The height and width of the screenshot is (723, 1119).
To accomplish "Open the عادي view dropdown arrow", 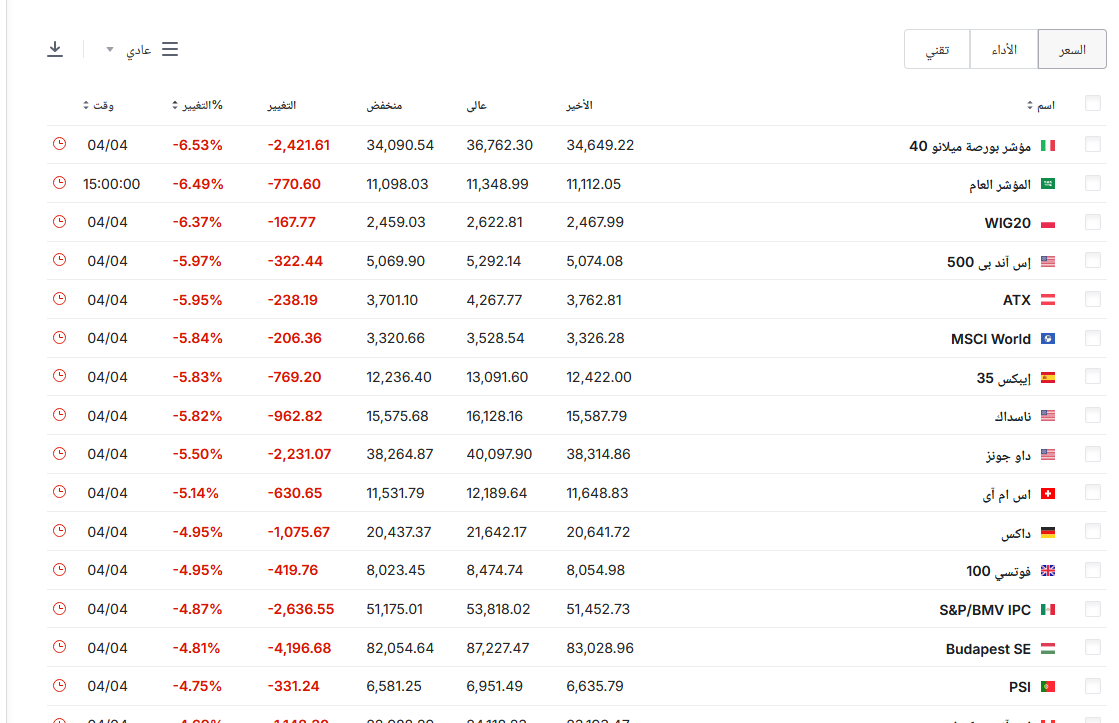I will coord(110,49).
